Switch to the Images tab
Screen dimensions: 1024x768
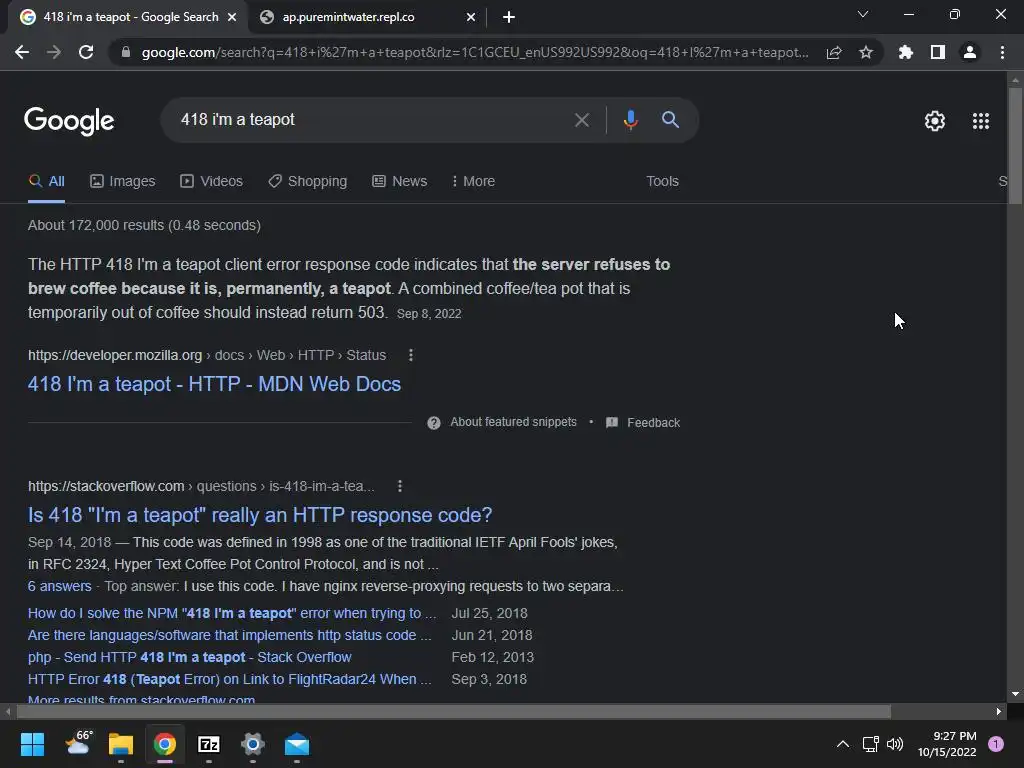[123, 182]
